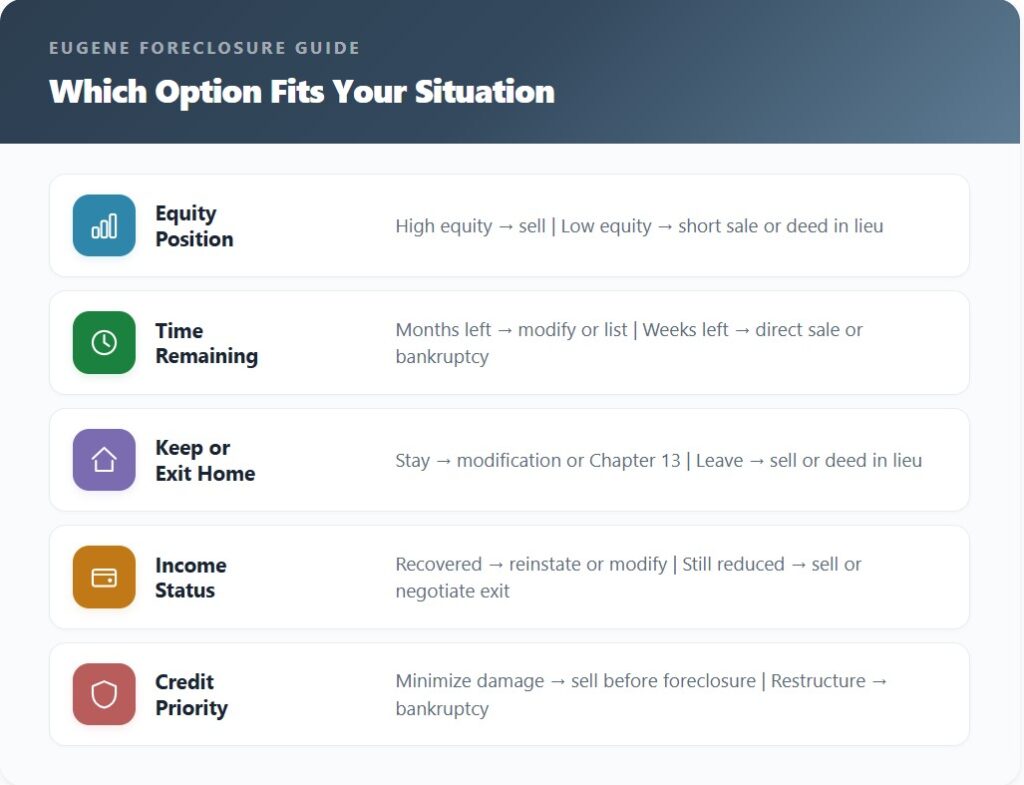The height and width of the screenshot is (785, 1024).
Task: Click the purple house icon
Action: 104,459
